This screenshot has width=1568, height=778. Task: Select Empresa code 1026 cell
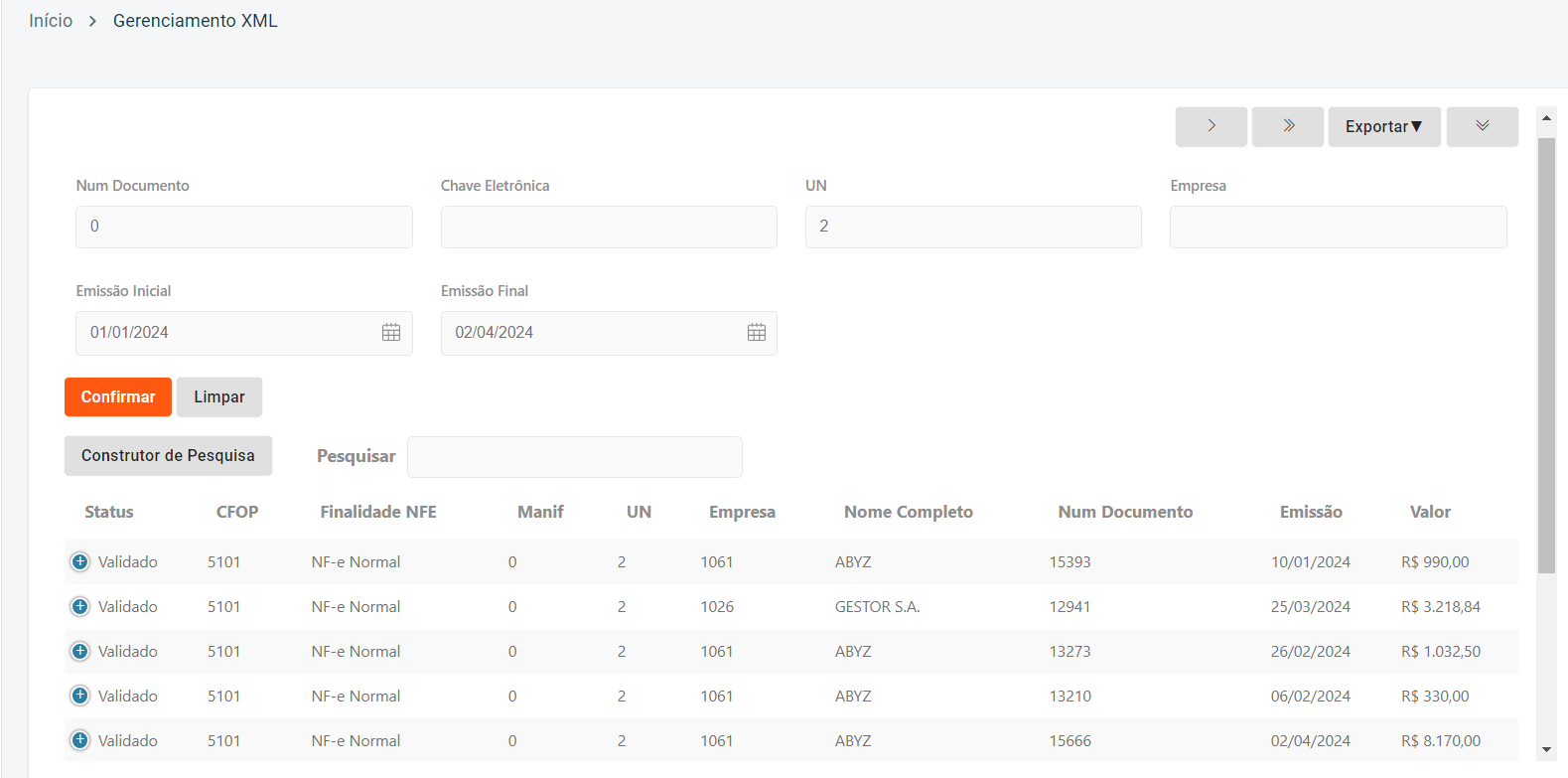point(717,607)
